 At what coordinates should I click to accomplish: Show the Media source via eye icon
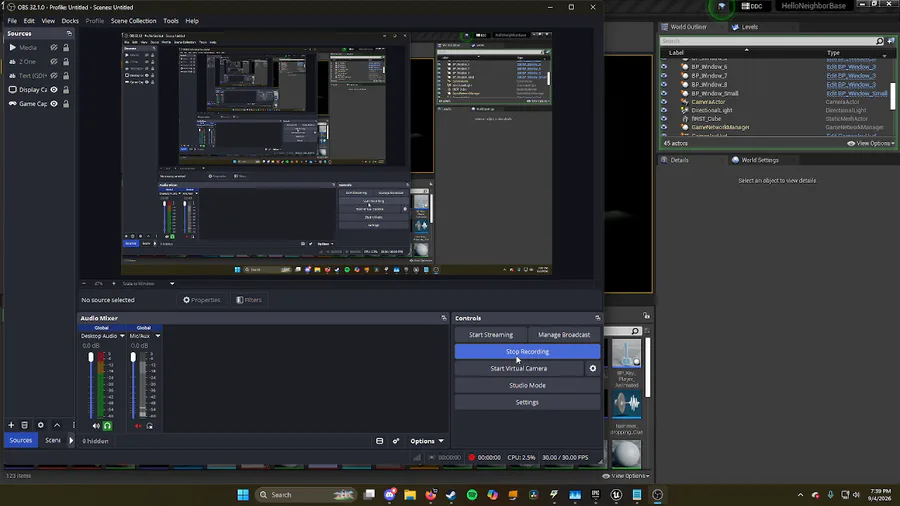54,48
